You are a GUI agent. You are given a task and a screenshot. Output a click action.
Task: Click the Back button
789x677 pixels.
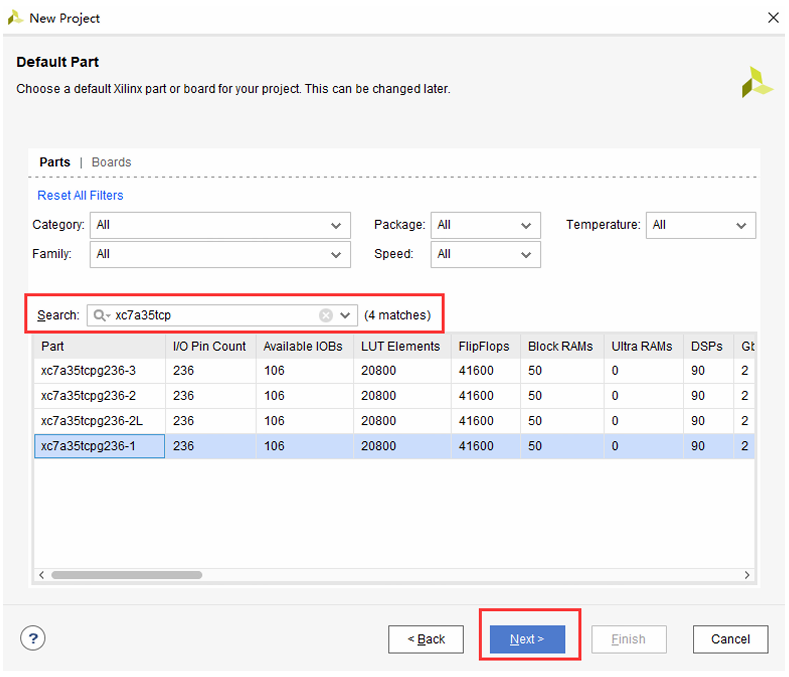coord(426,639)
